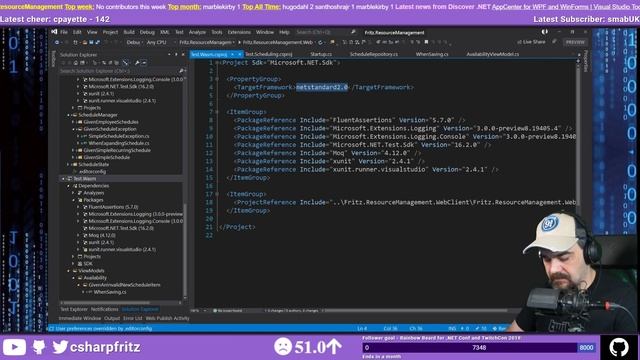Viewport: 640px width, 360px height.
Task: Open the Debug menu
Action: pos(147,32)
